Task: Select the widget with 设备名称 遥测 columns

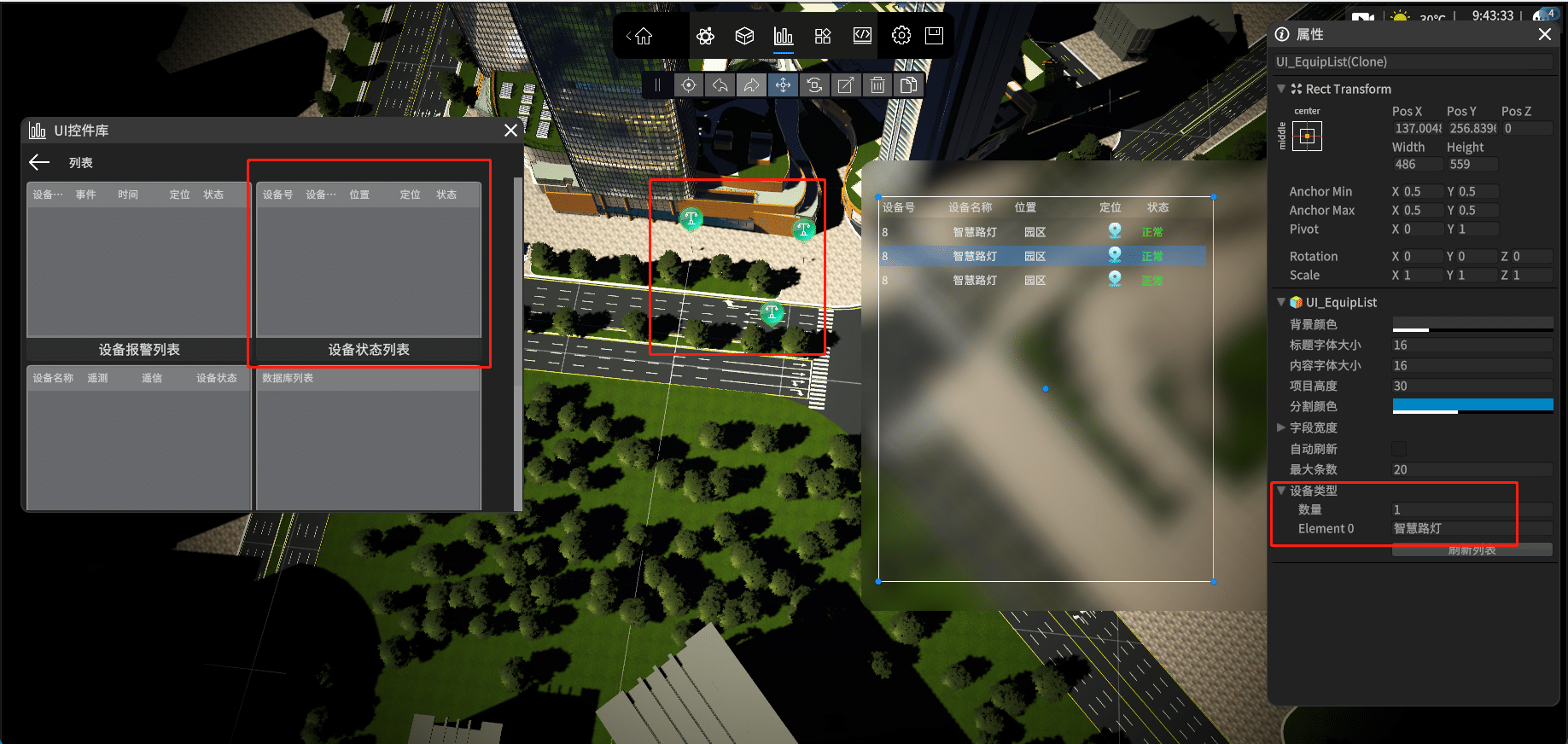Action: [139, 439]
